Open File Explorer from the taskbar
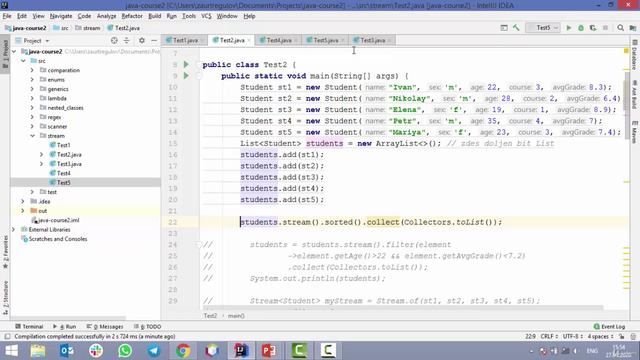Screen dimensions: 640x360 coord(38,351)
